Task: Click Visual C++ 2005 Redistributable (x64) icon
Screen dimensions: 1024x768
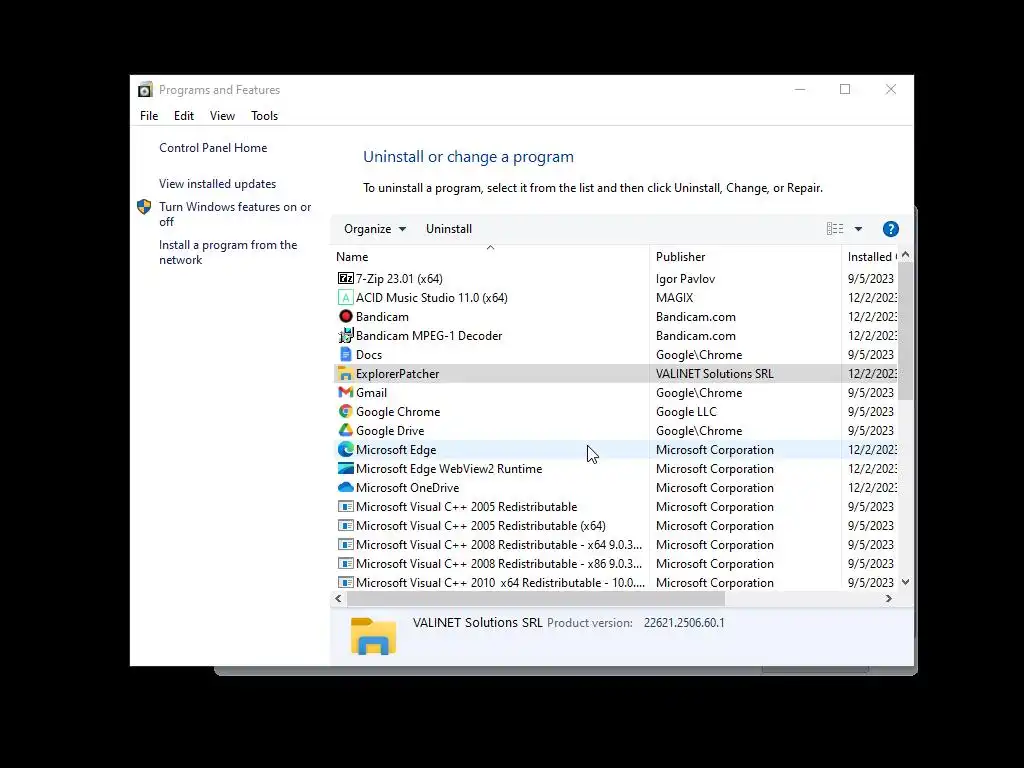Action: 345,525
